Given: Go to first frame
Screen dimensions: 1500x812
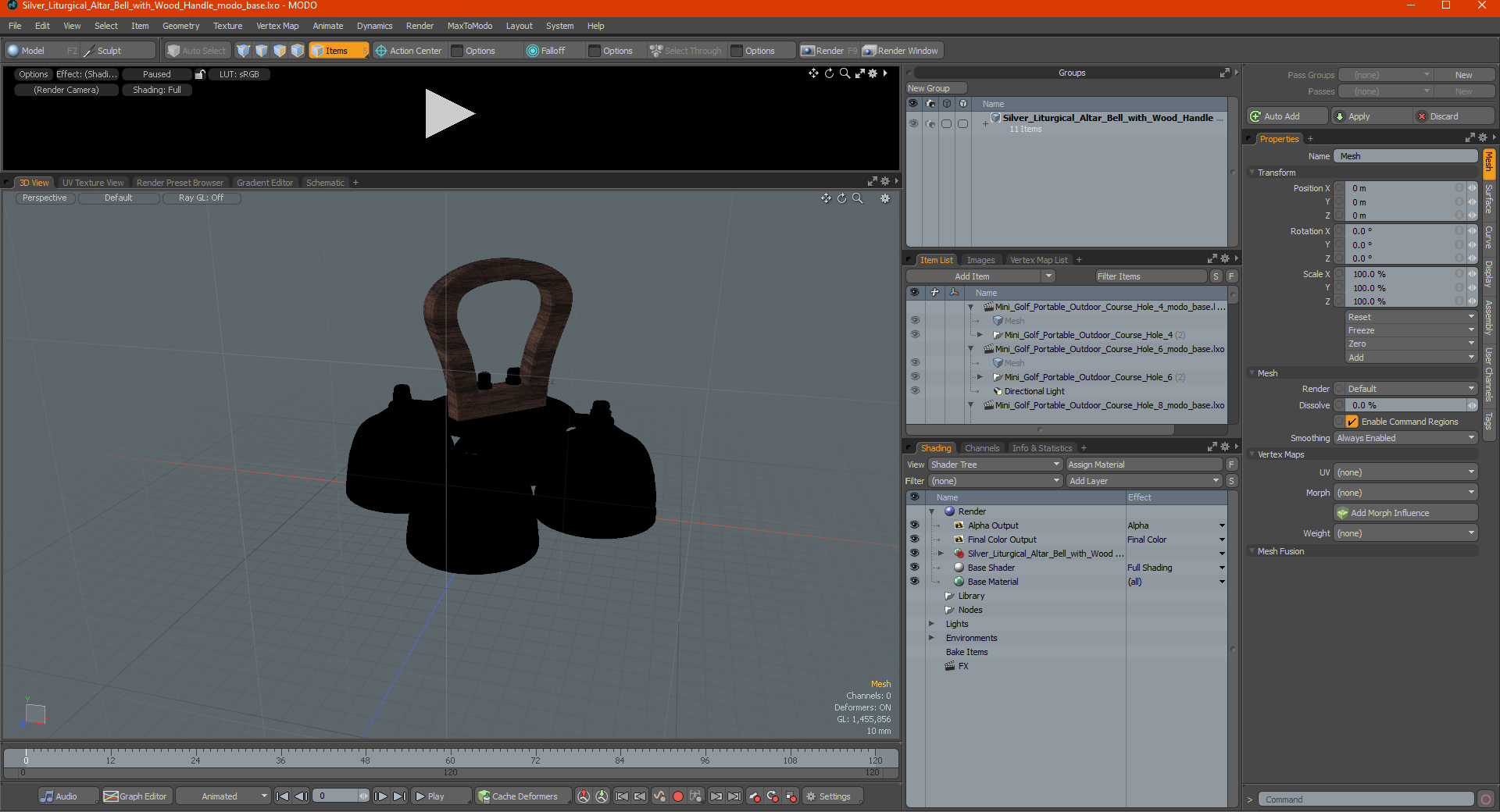Looking at the screenshot, I should tap(283, 796).
